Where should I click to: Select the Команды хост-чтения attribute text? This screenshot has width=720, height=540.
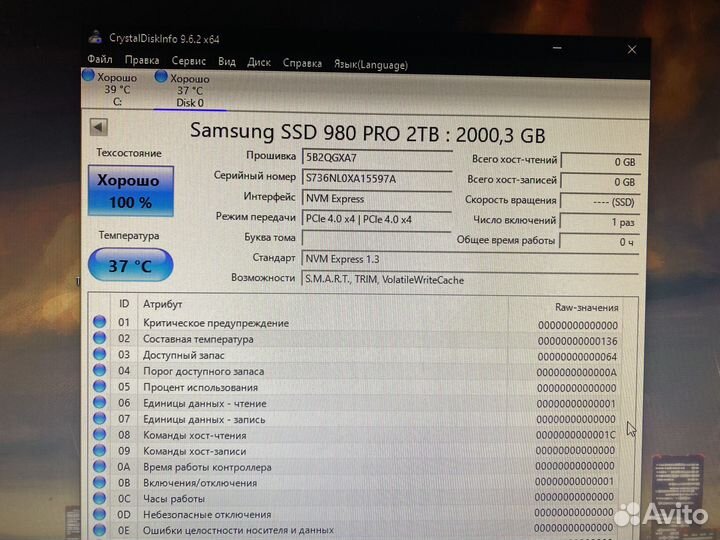click(x=195, y=435)
